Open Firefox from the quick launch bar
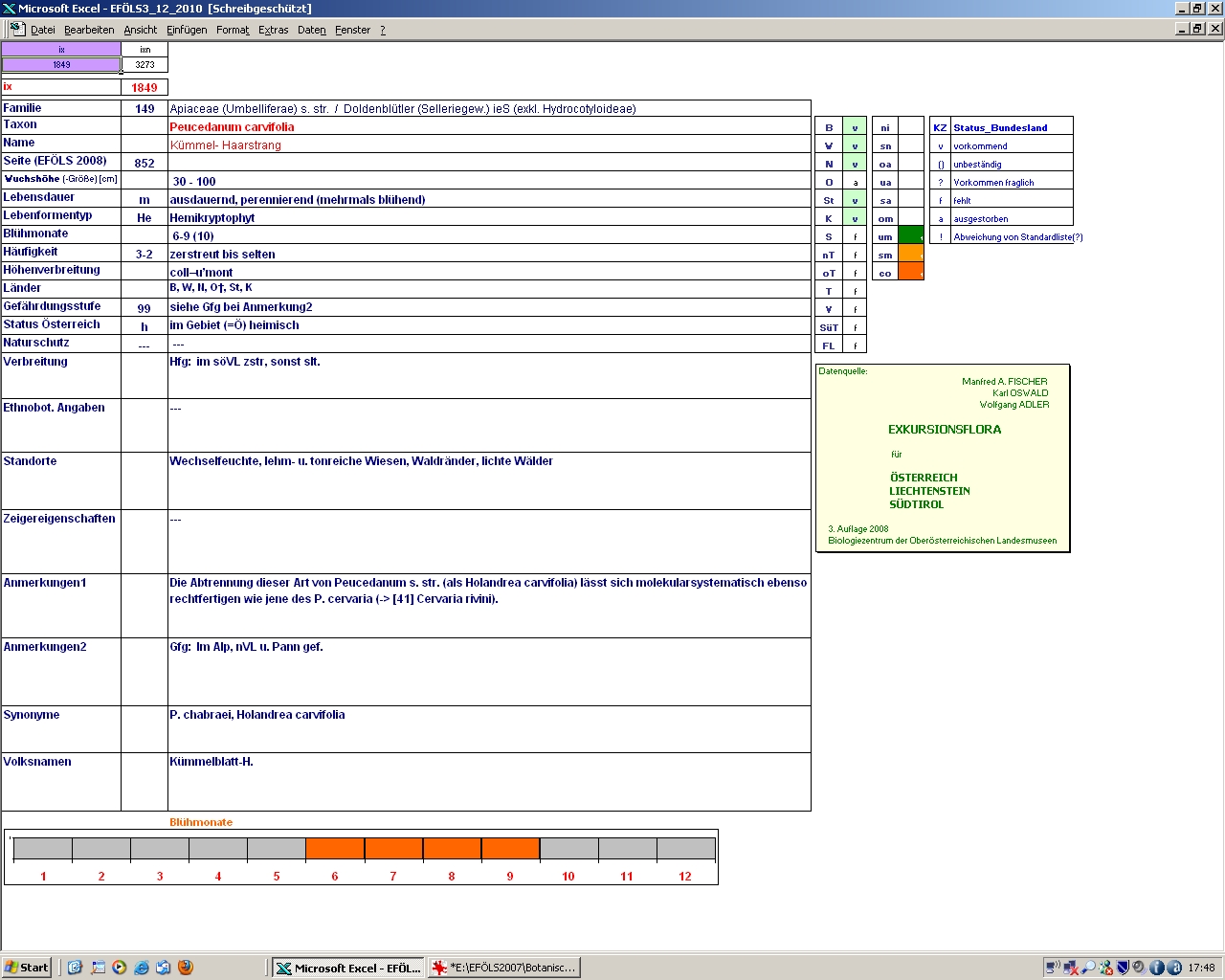This screenshot has width=1225, height=980. pos(186,968)
